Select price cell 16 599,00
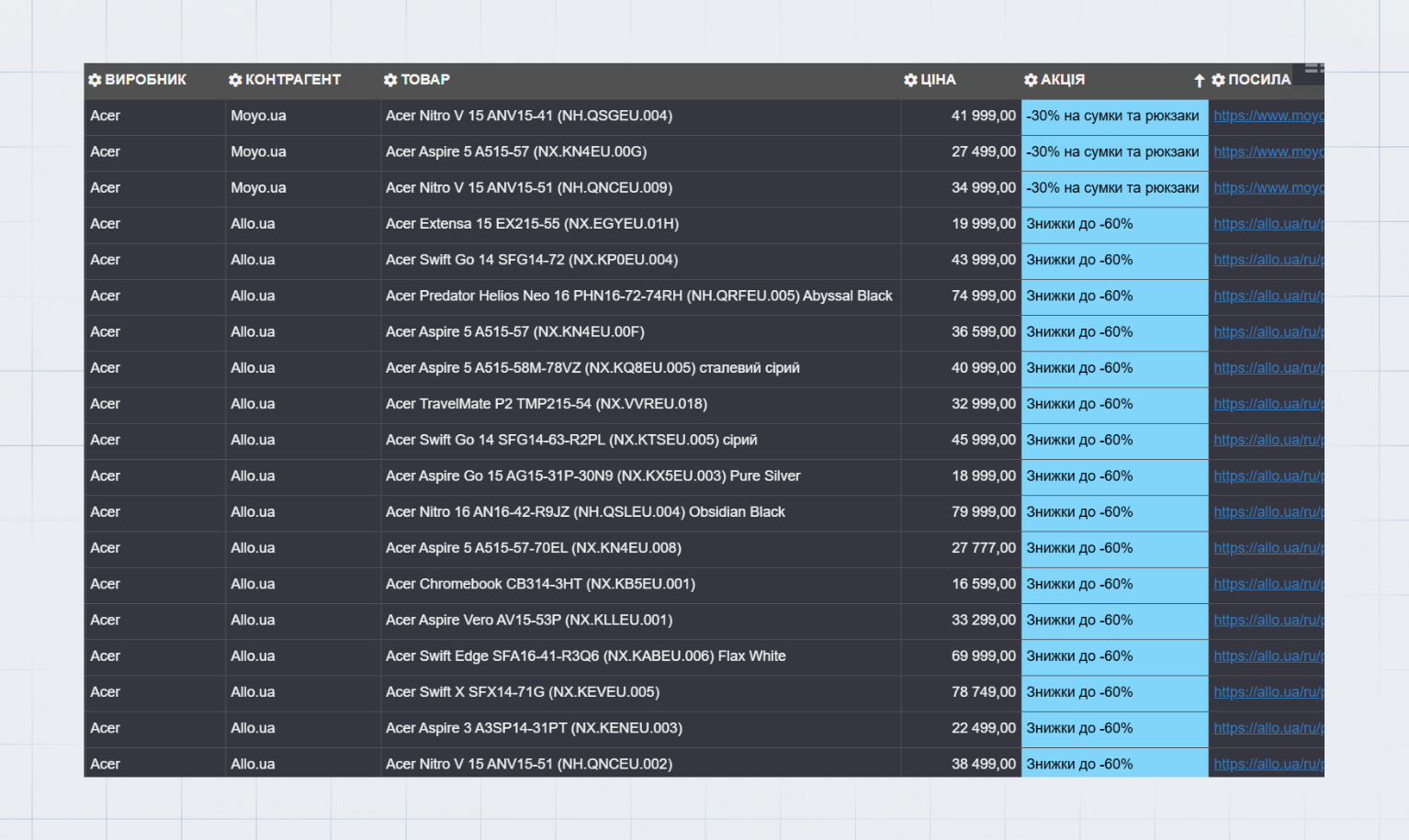This screenshot has height=840, width=1409. 961,584
